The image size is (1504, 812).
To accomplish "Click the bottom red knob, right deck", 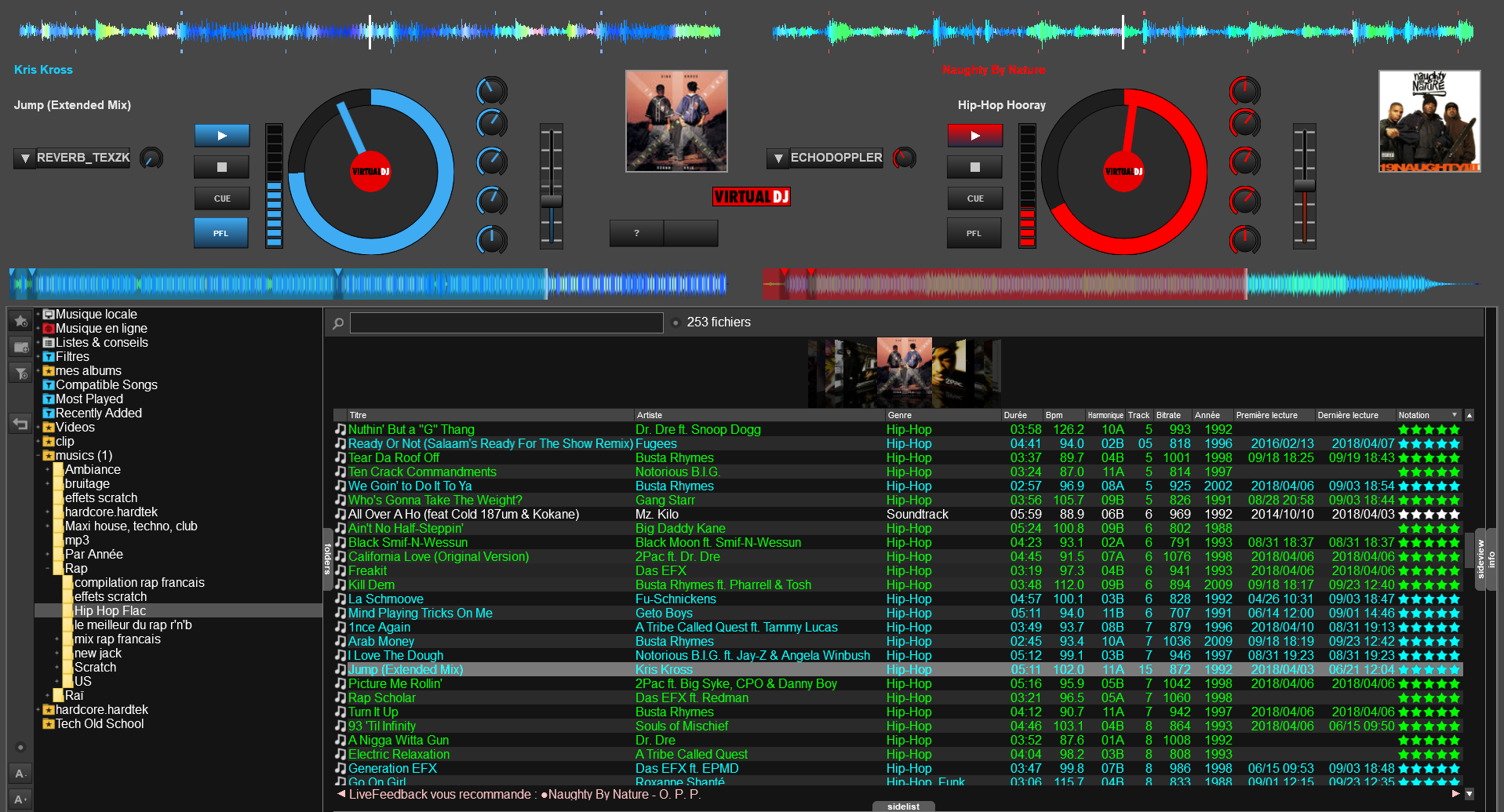I will coord(1244,239).
